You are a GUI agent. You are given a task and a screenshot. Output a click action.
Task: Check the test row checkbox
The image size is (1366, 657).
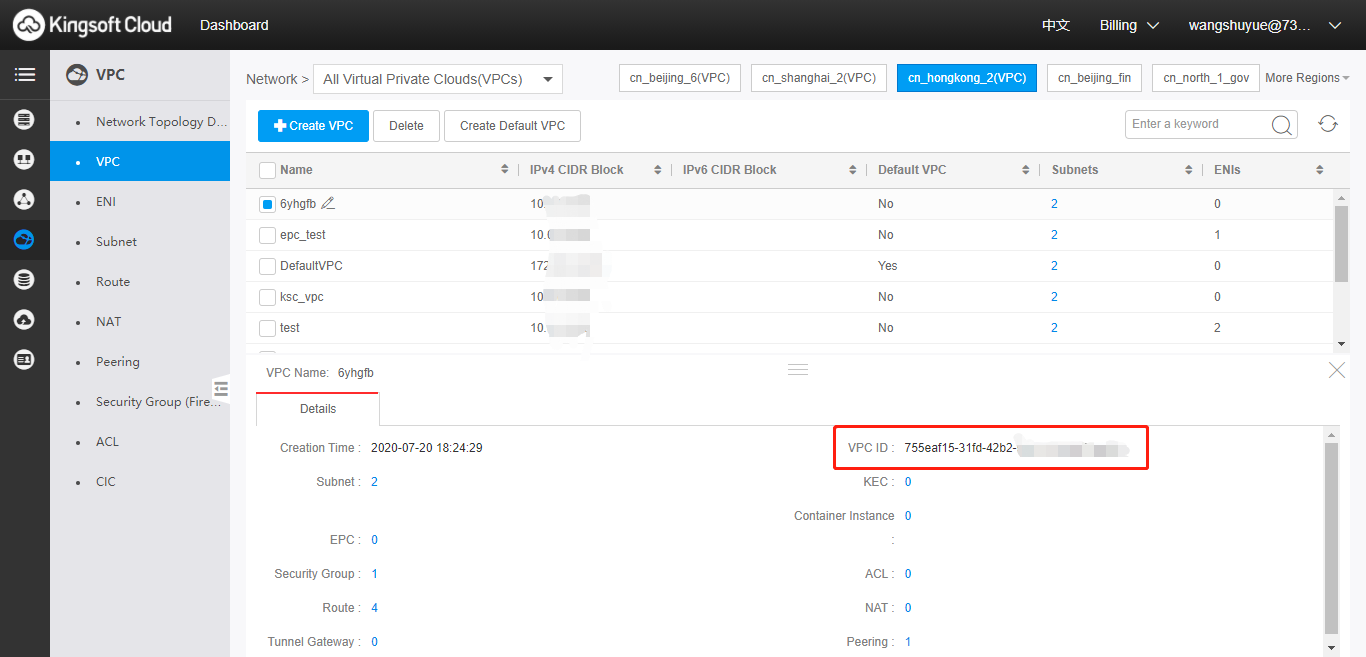click(267, 328)
